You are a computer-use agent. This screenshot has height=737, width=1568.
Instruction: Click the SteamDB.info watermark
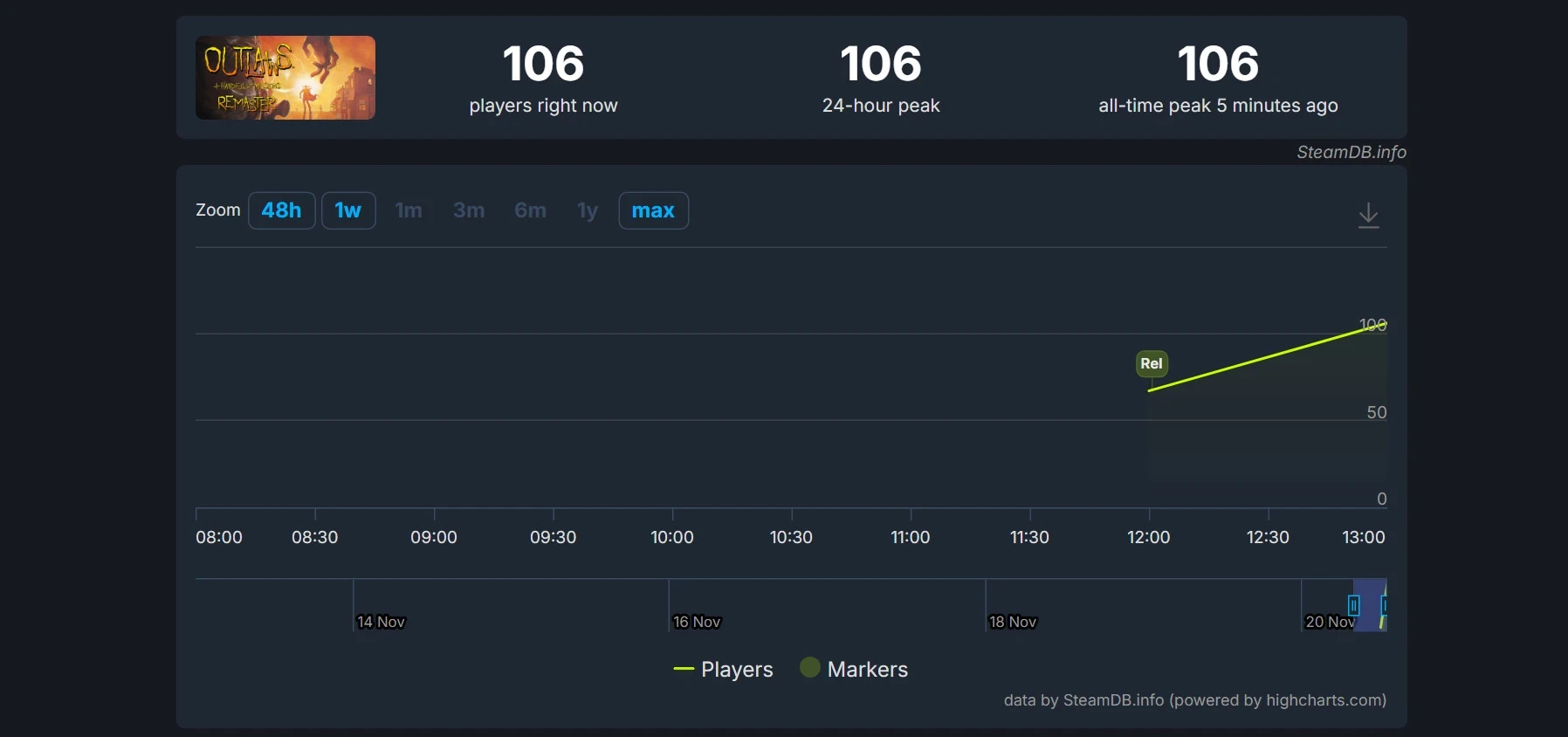[1351, 152]
